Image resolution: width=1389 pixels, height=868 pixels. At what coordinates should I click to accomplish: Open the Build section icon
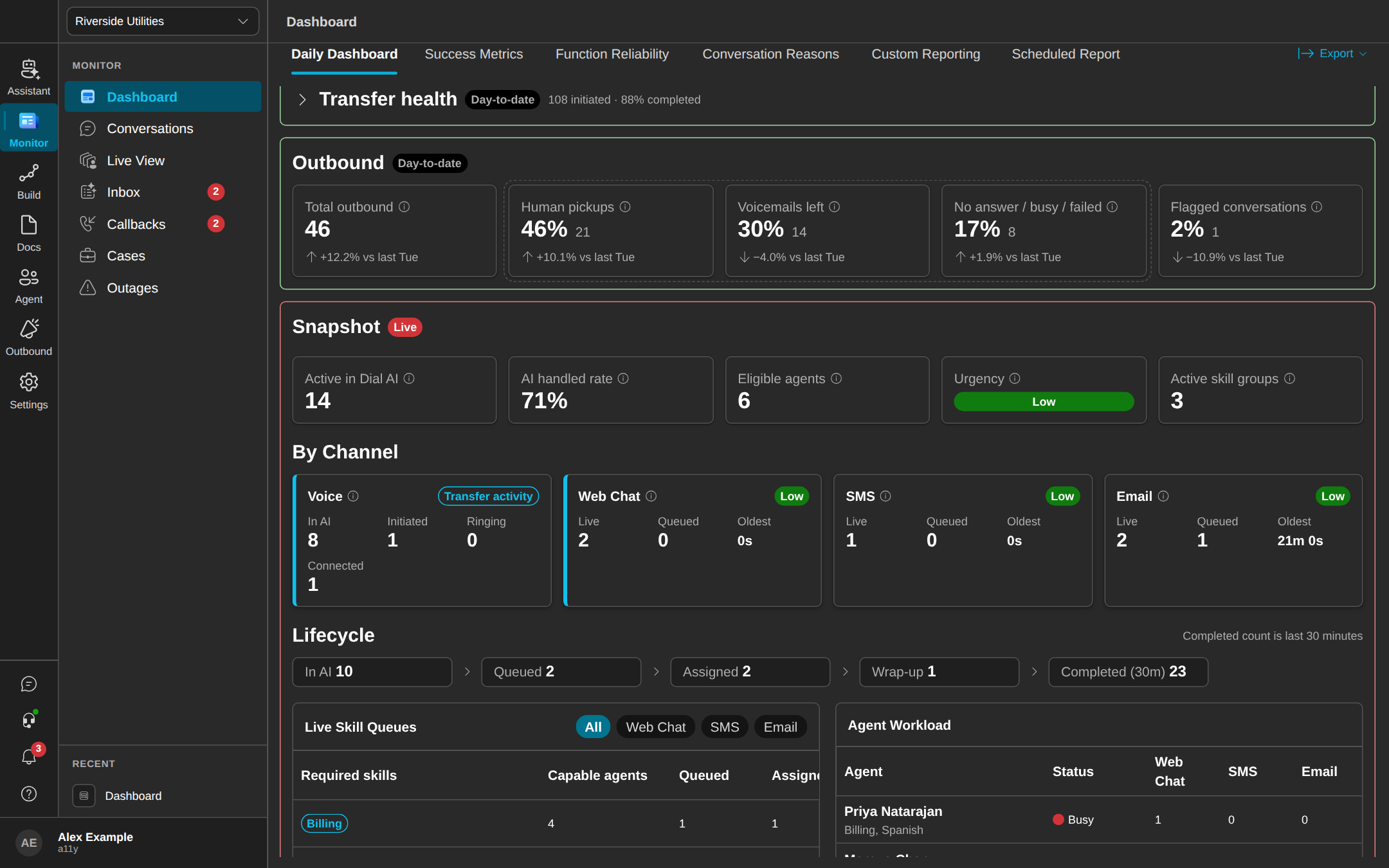[x=29, y=182]
